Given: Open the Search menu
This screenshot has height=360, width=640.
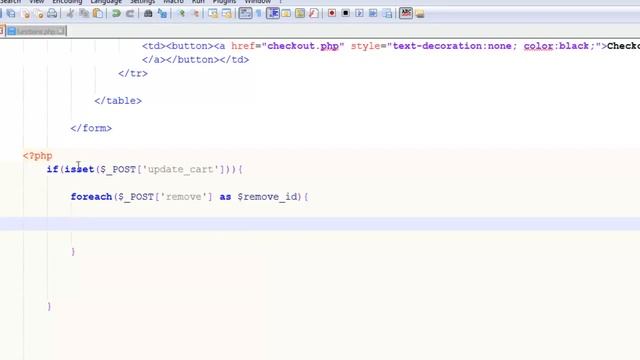Looking at the screenshot, I should point(10,2).
